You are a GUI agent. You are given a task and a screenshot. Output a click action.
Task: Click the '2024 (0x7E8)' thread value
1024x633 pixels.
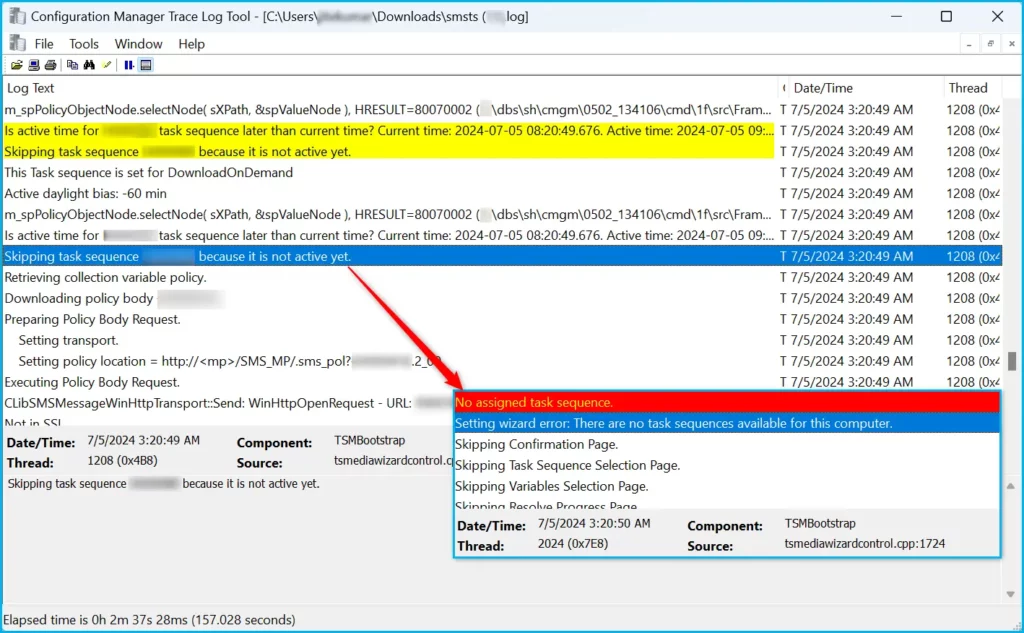(572, 544)
